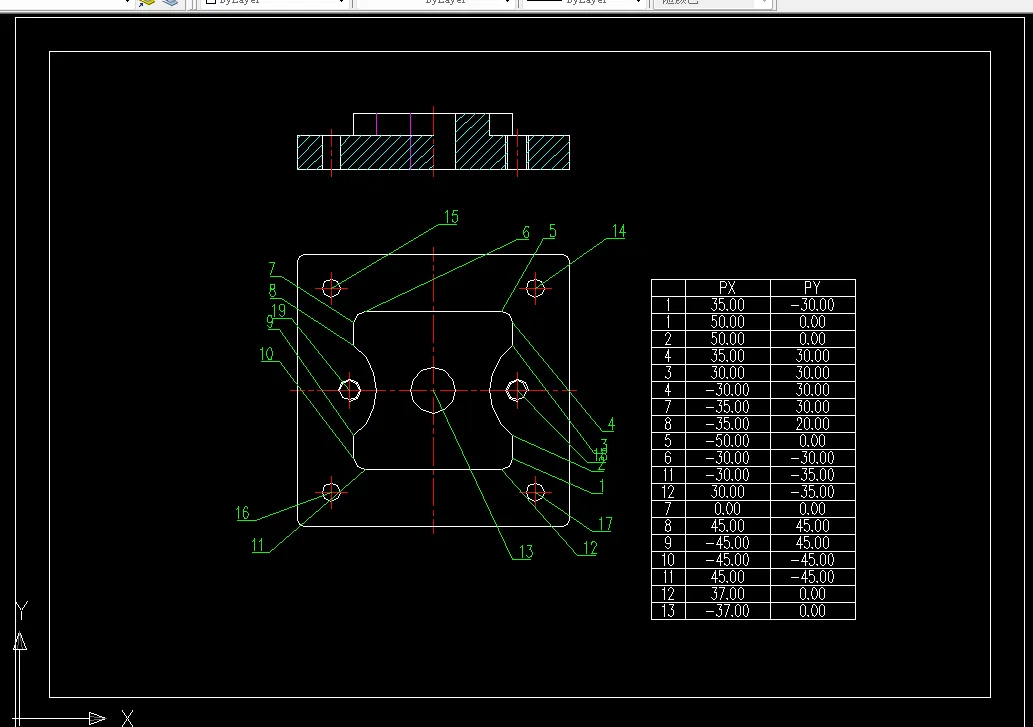Click green leader label 11 in the drawing
Screen dimensions: 1033x727
pos(258,545)
